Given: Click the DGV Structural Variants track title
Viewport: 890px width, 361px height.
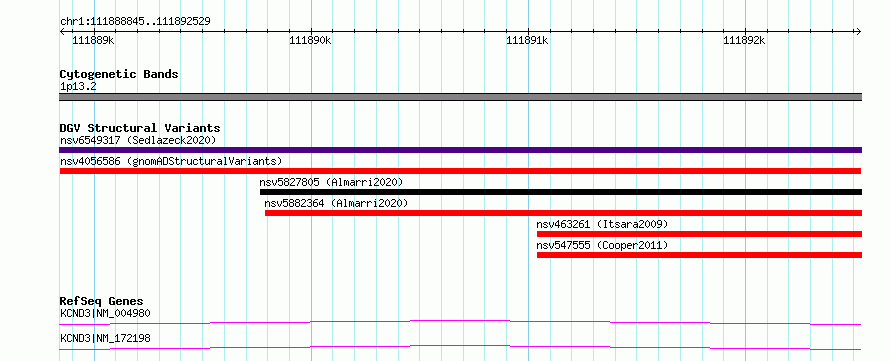Looking at the screenshot, I should point(140,128).
